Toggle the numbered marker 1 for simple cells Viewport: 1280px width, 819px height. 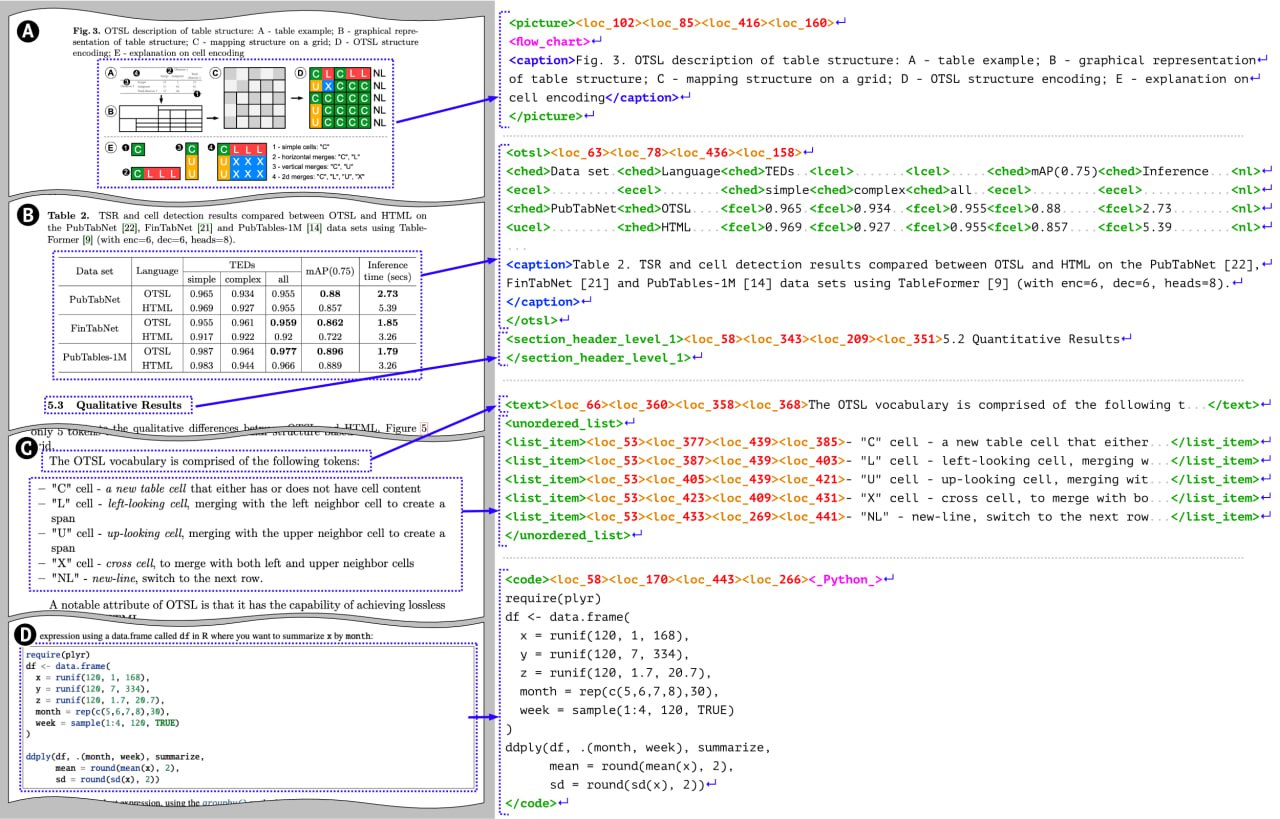click(126, 148)
